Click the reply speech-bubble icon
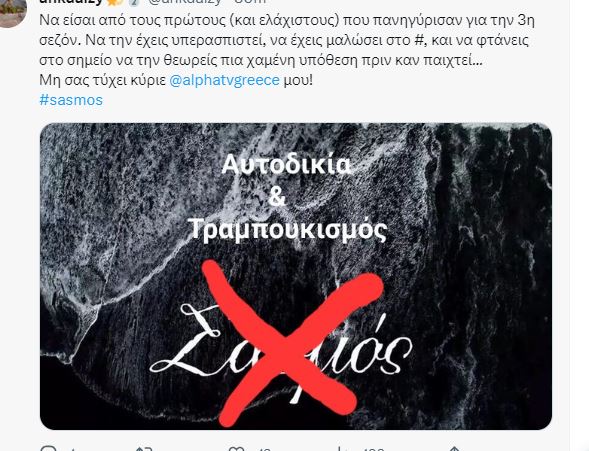 [49, 448]
